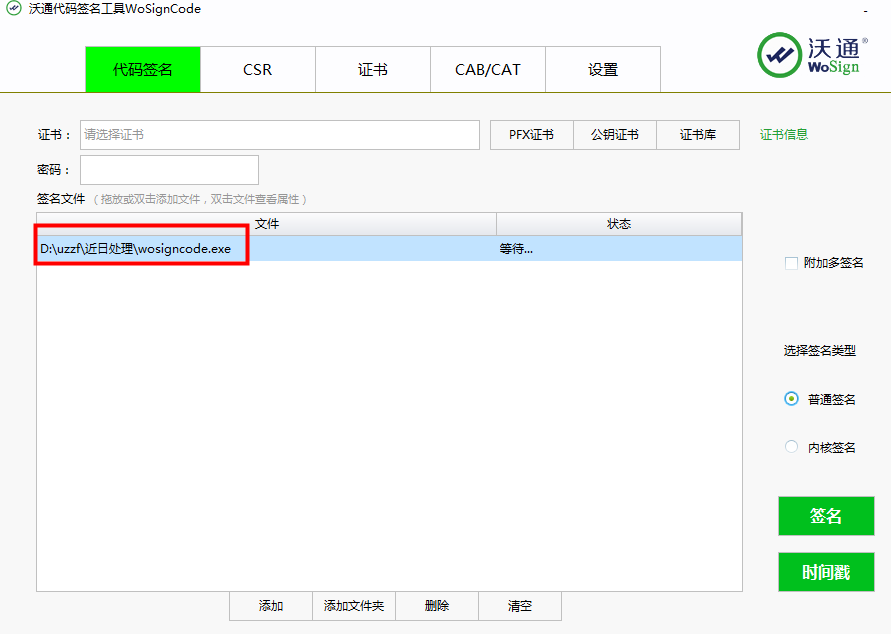Click the 公钥证书 button

tap(615, 135)
